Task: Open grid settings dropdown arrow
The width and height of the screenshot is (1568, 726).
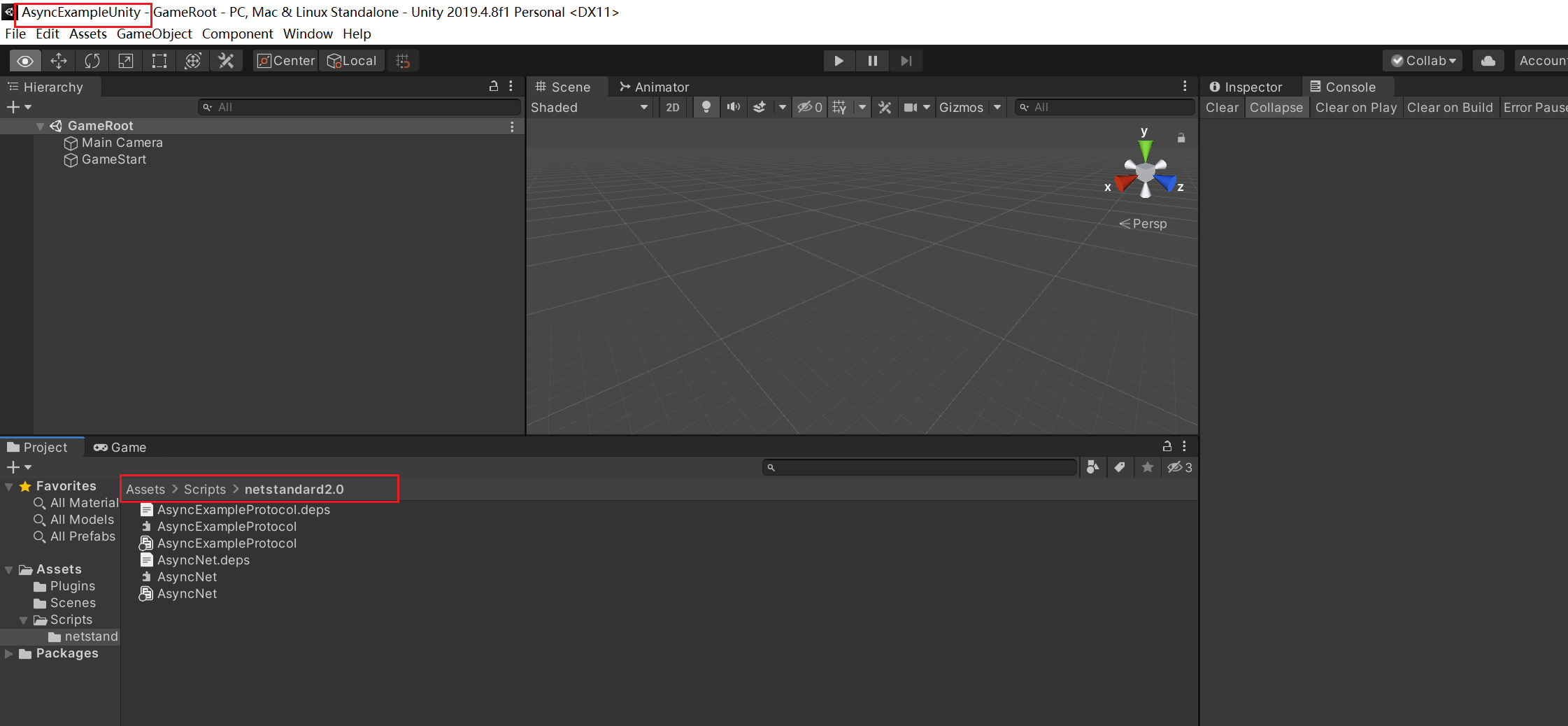Action: pos(862,107)
